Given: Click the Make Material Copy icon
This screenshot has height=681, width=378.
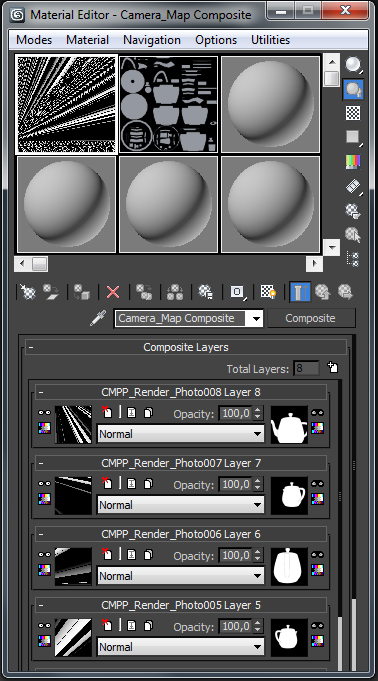Looking at the screenshot, I should (x=144, y=291).
